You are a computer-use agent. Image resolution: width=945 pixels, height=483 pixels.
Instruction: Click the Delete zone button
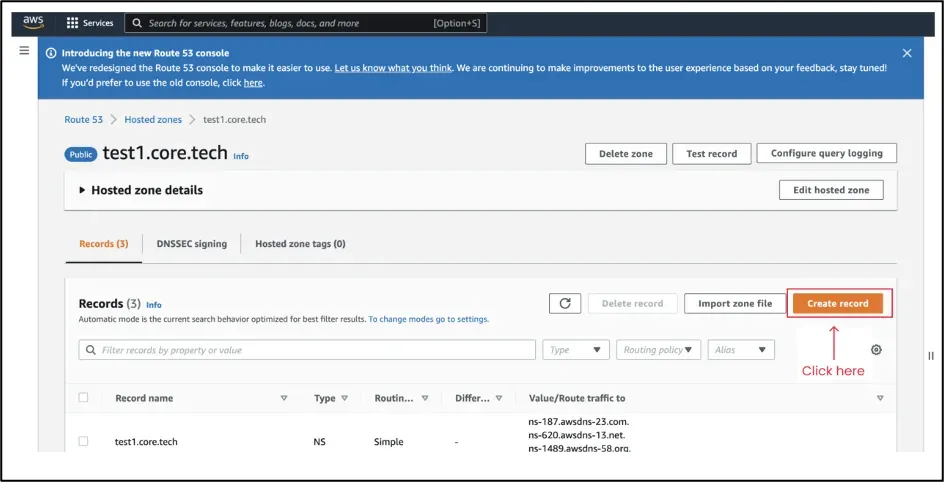point(626,154)
